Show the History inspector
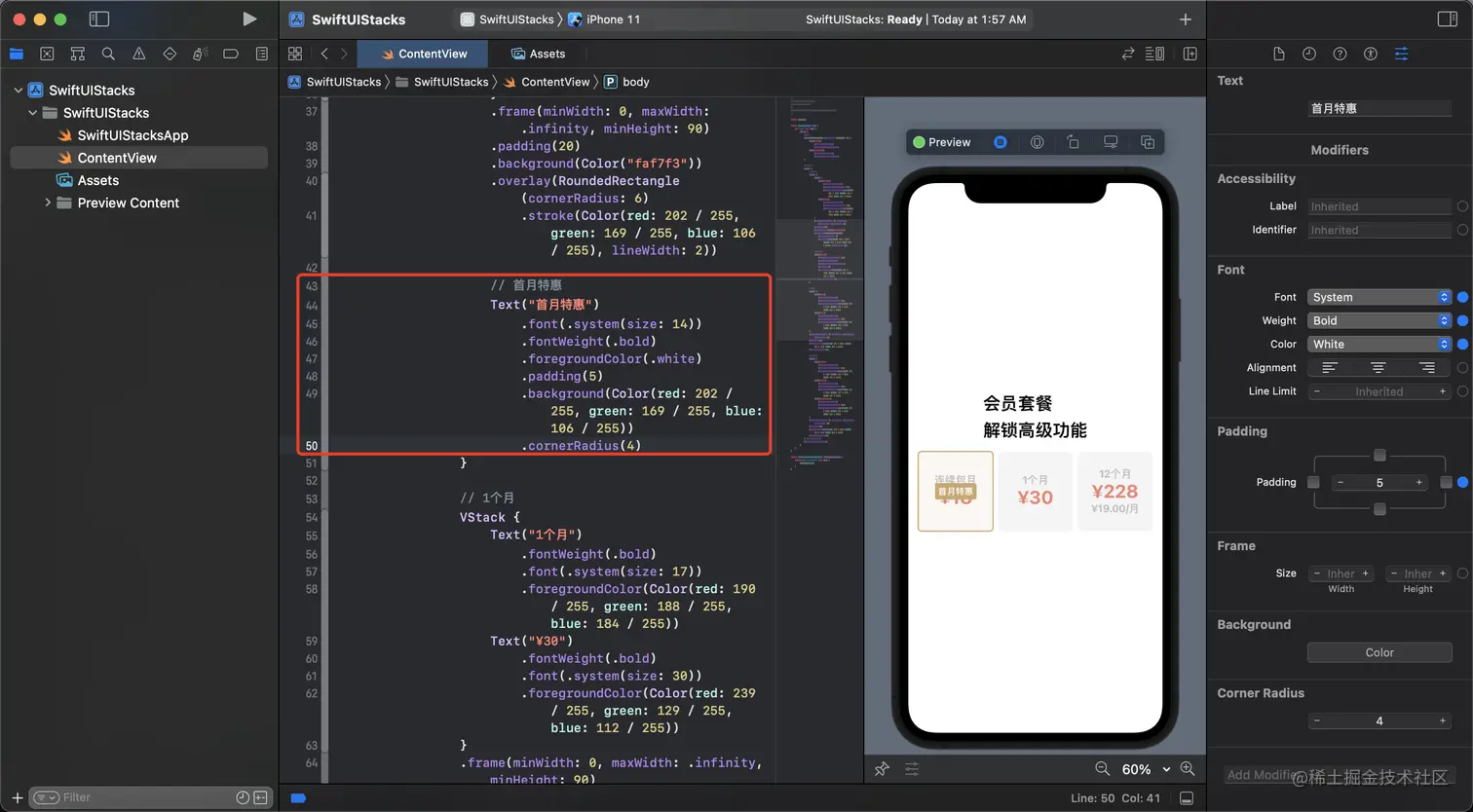The image size is (1473, 812). (1309, 54)
